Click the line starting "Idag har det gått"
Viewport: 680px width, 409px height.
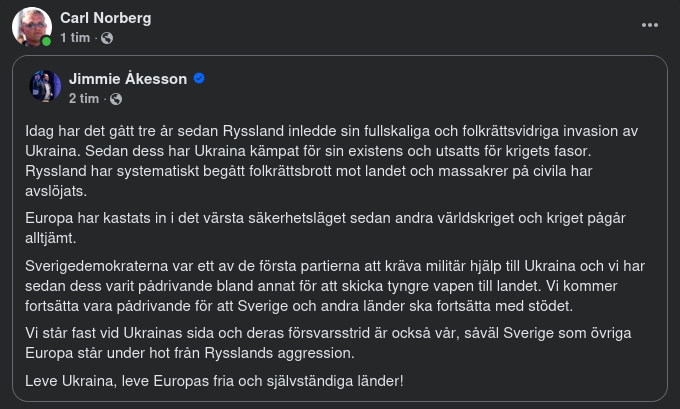pos(330,131)
